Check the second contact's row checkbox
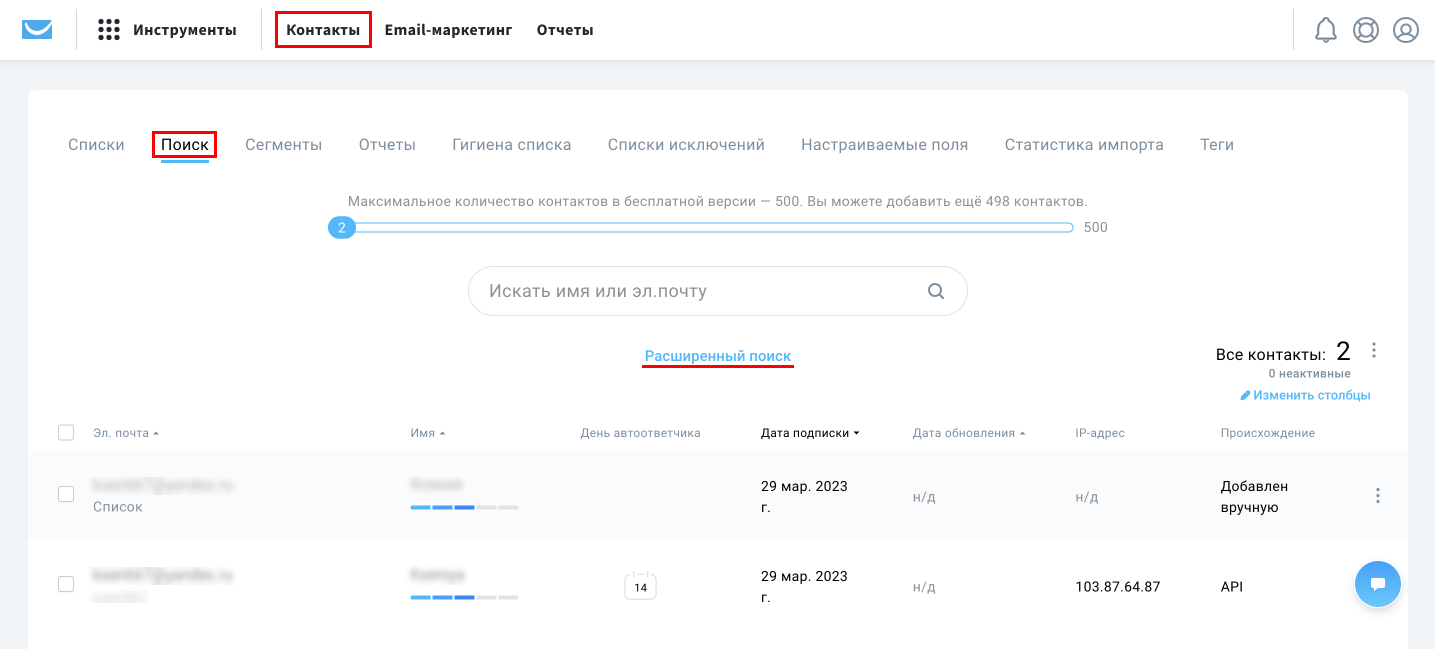The width and height of the screenshot is (1435, 649). point(66,585)
